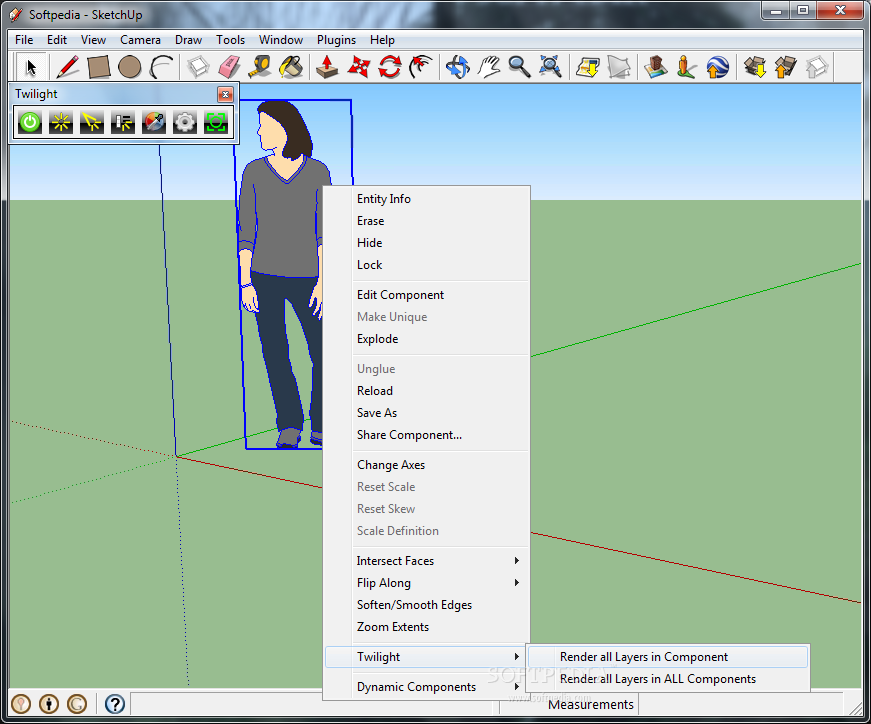Close the Twilight floating toolbar
The height and width of the screenshot is (724, 871).
tap(225, 94)
